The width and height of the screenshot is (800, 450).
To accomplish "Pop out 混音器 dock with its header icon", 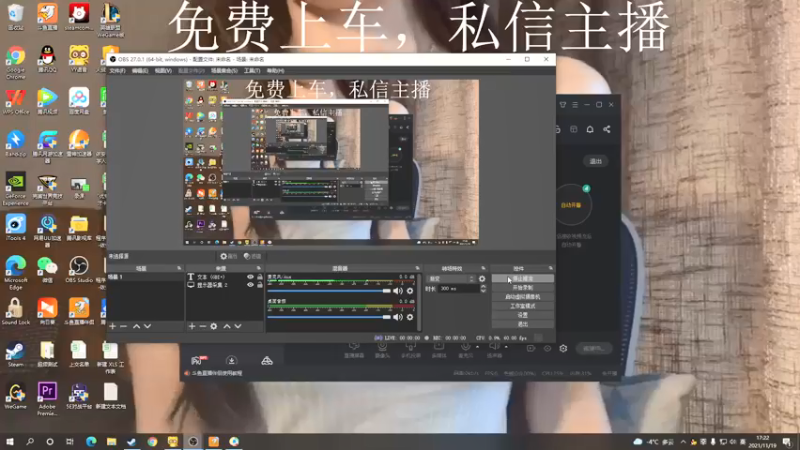I will click(x=417, y=268).
